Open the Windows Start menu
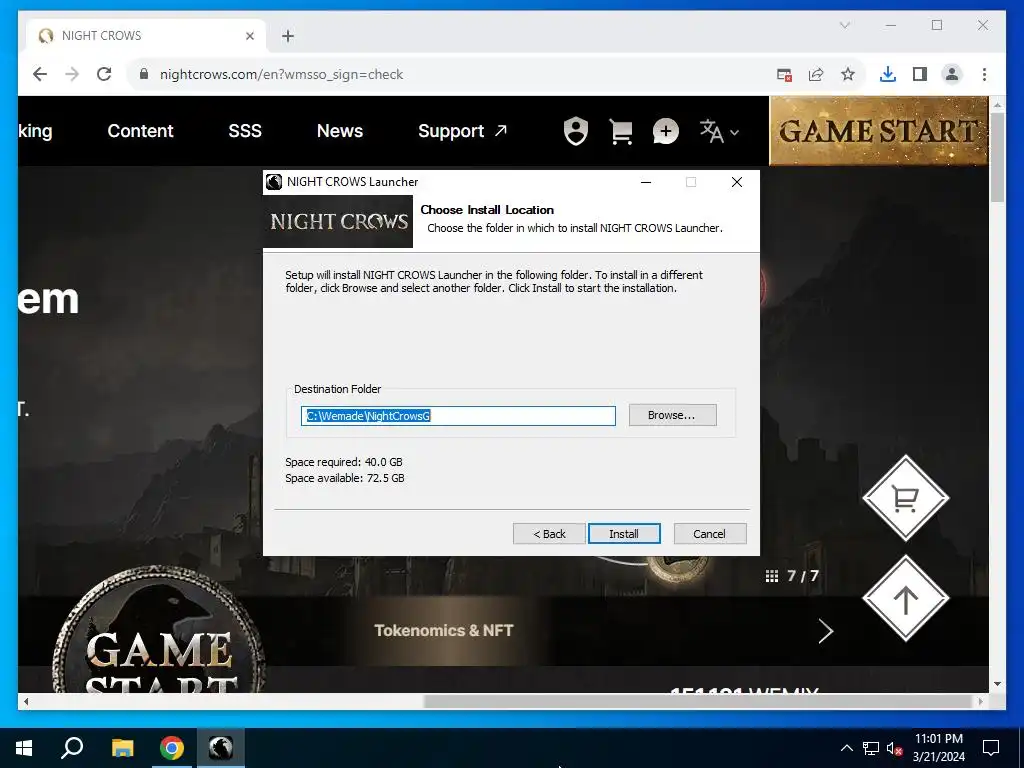This screenshot has width=1024, height=768. pos(24,748)
